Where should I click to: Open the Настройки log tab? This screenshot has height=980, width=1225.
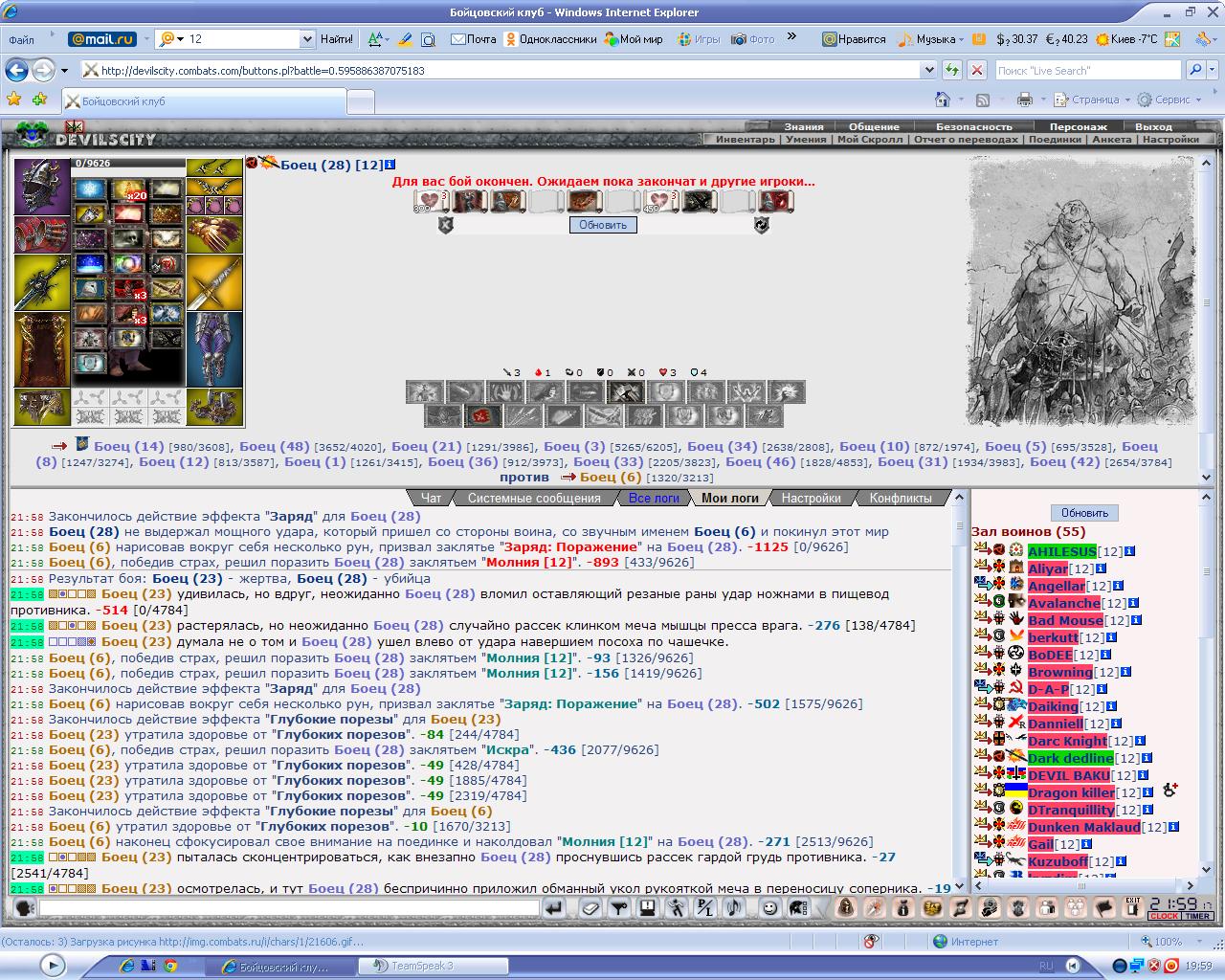click(811, 498)
